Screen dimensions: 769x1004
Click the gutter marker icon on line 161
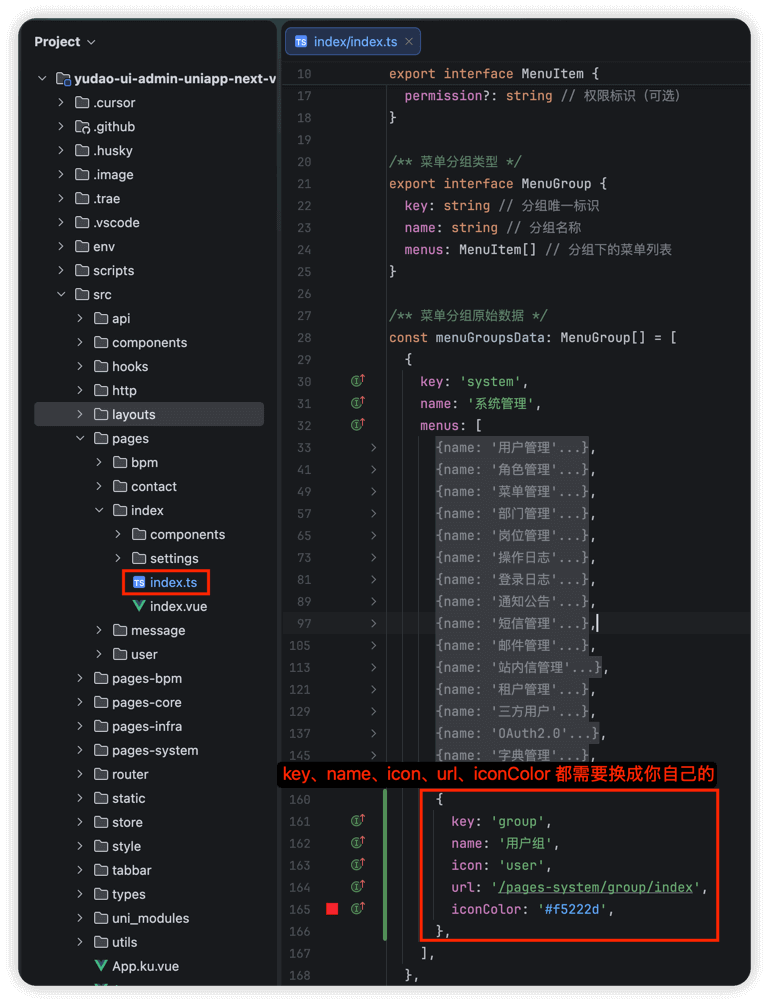coord(357,821)
